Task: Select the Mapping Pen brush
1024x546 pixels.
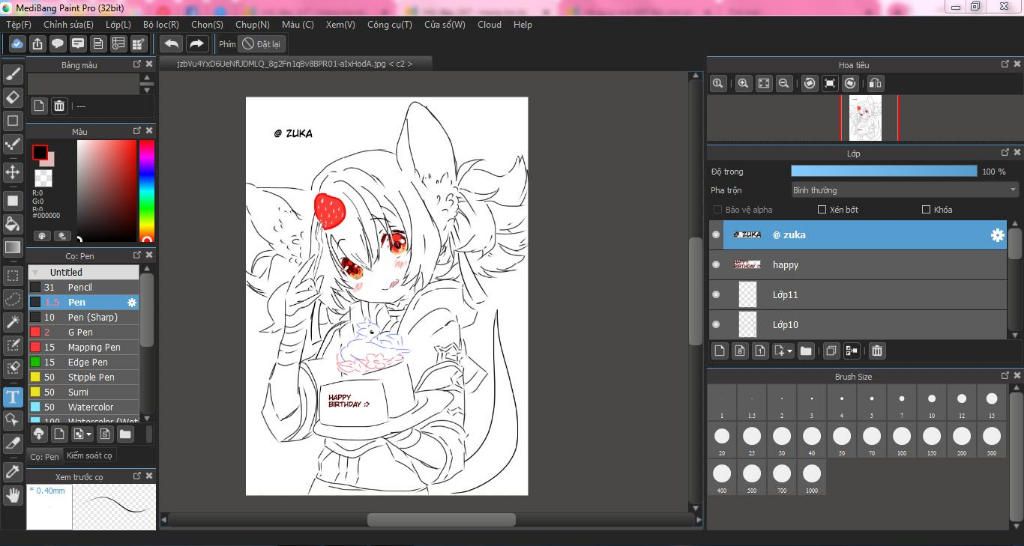Action: click(x=84, y=347)
